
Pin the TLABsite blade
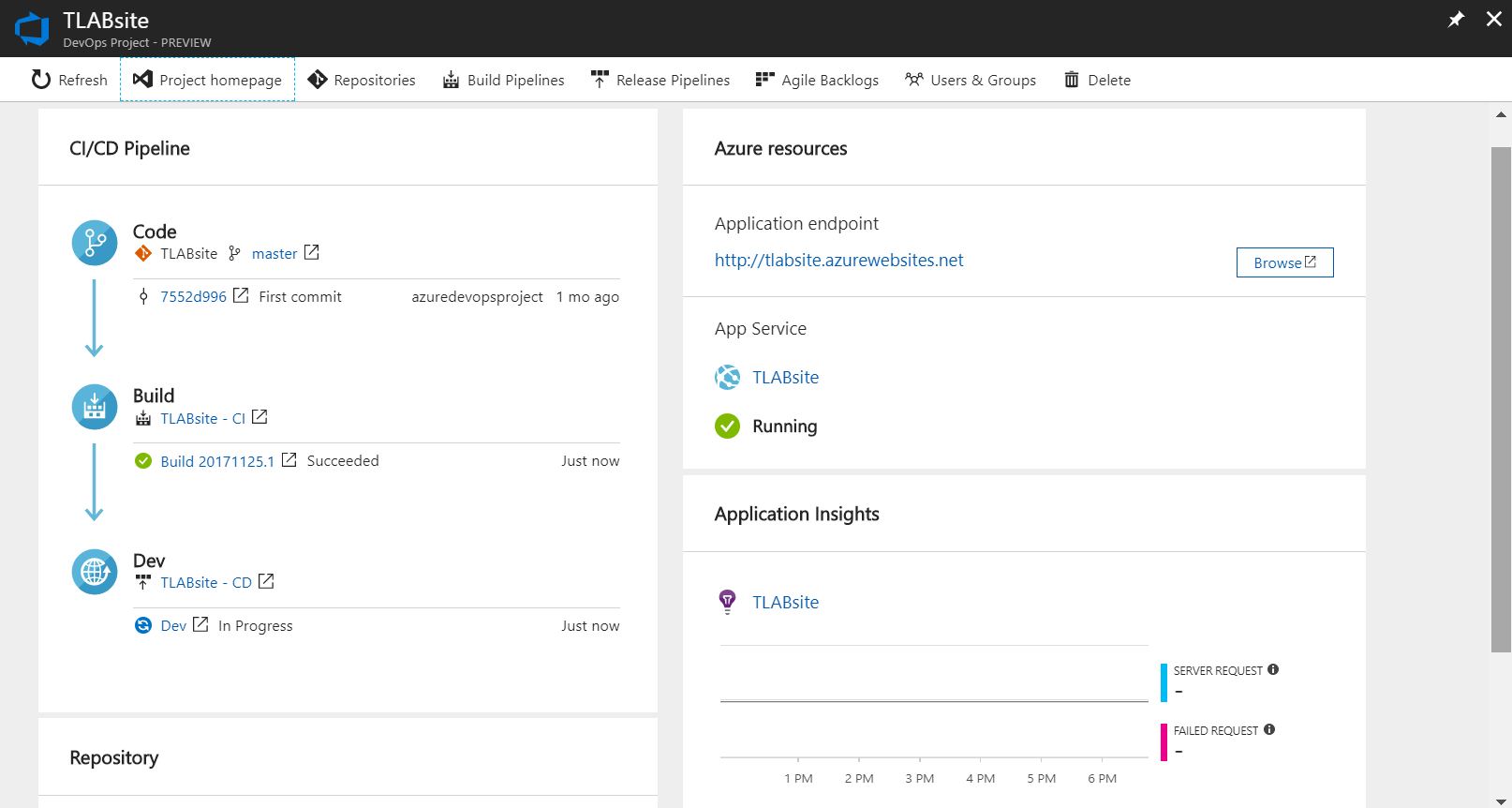(x=1456, y=19)
